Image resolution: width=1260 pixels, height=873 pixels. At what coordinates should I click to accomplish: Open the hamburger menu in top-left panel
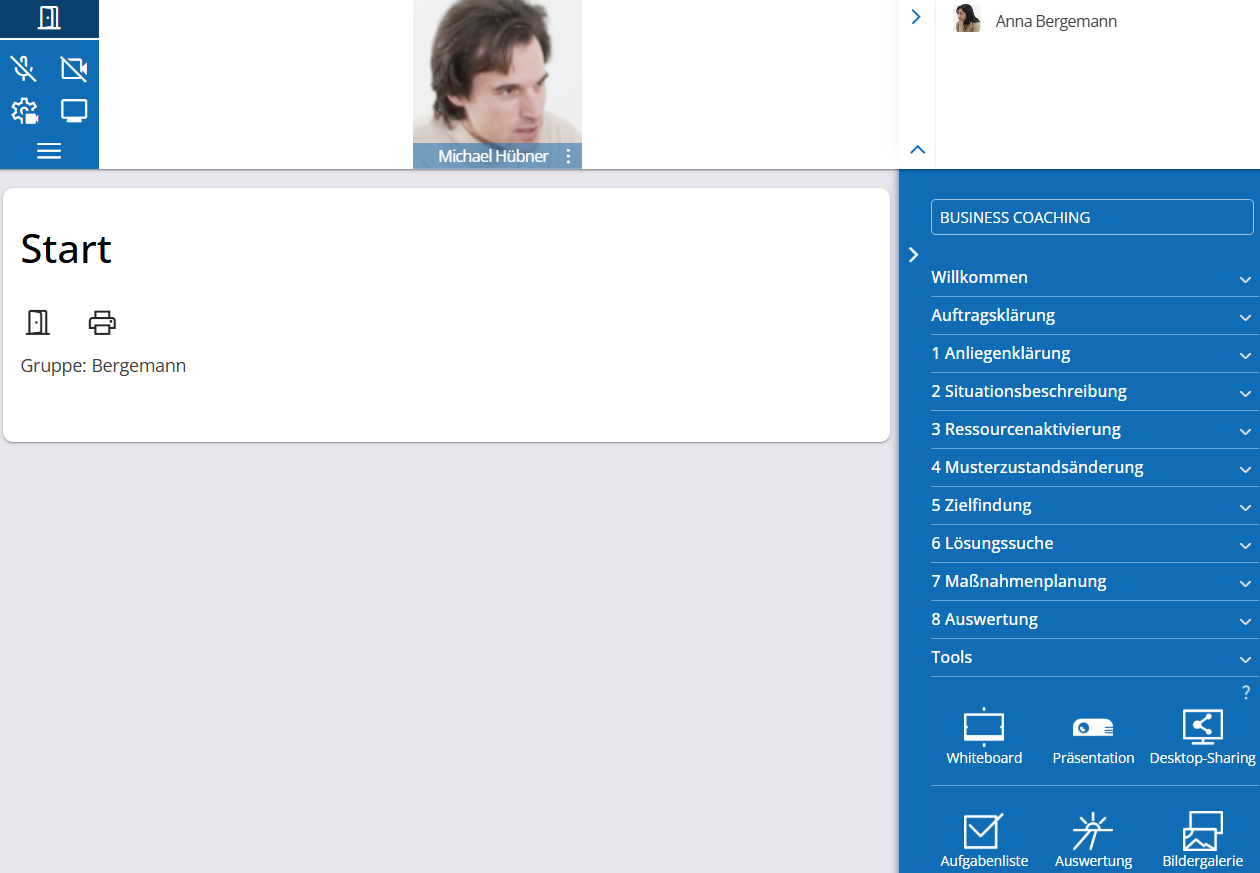coord(49,151)
